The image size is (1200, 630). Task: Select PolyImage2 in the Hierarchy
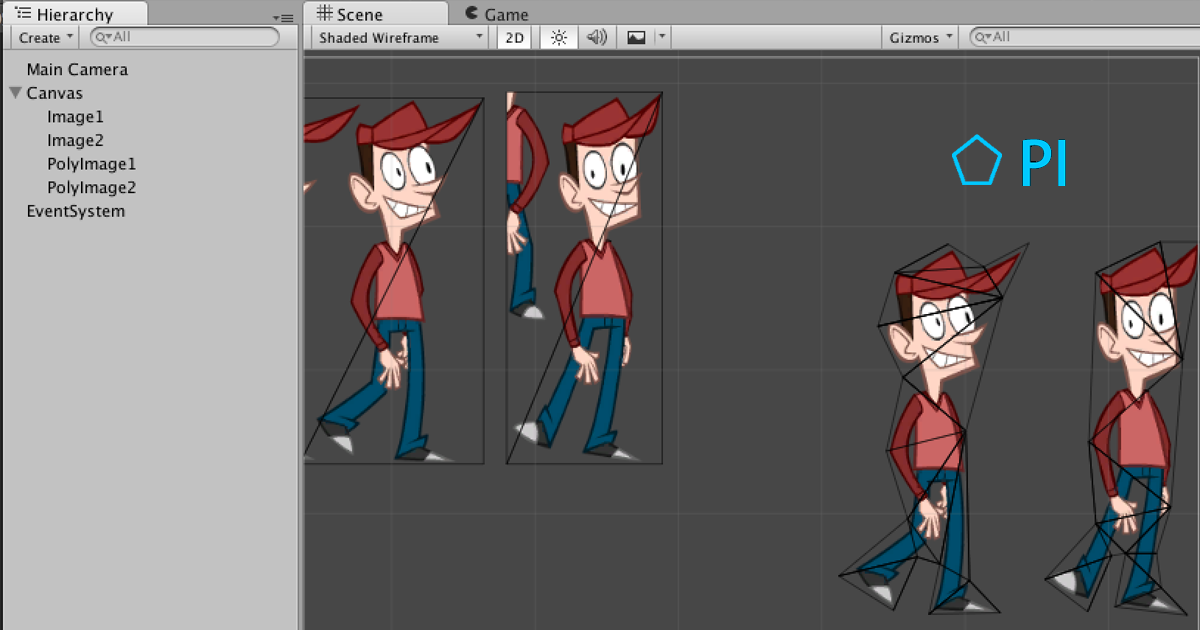(x=91, y=188)
